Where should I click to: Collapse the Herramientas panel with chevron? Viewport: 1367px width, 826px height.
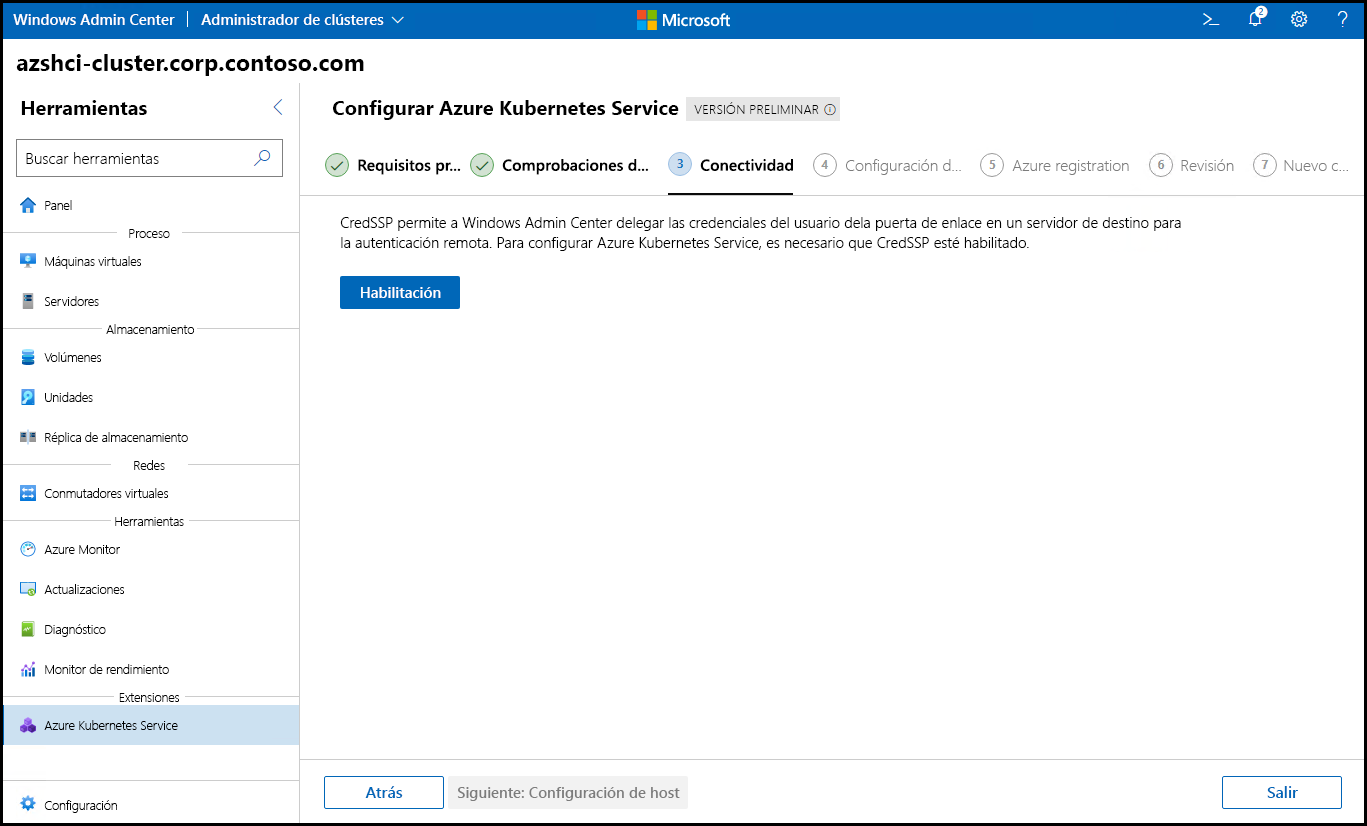(x=278, y=107)
